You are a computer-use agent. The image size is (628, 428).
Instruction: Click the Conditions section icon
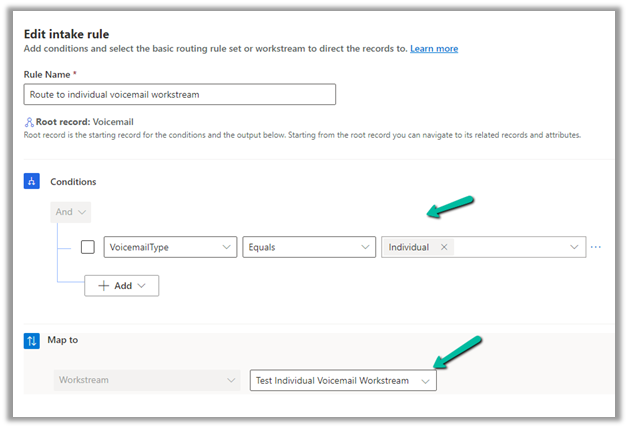pyautogui.click(x=30, y=181)
